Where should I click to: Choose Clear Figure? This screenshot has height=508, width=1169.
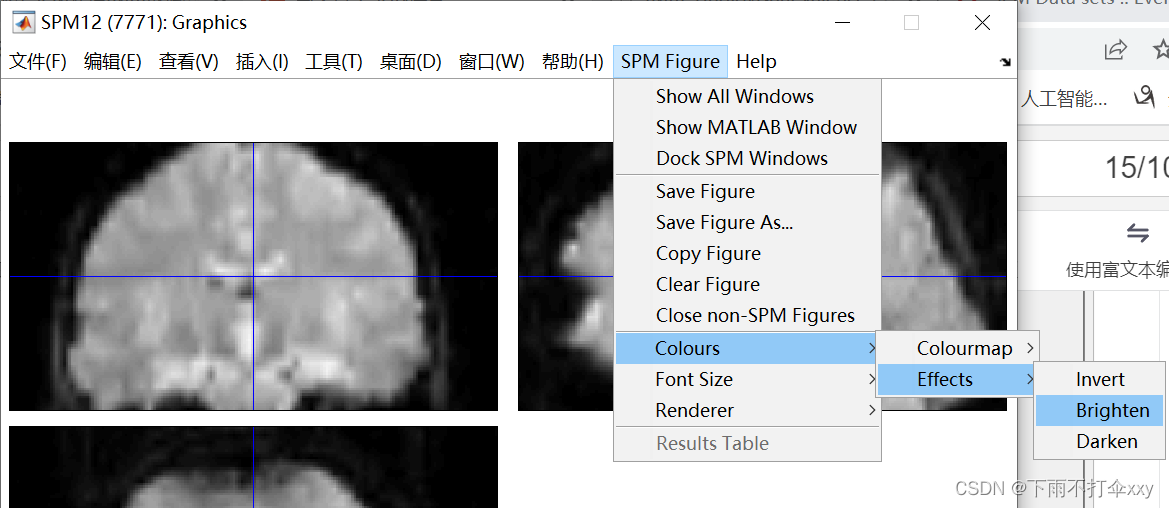(747, 284)
